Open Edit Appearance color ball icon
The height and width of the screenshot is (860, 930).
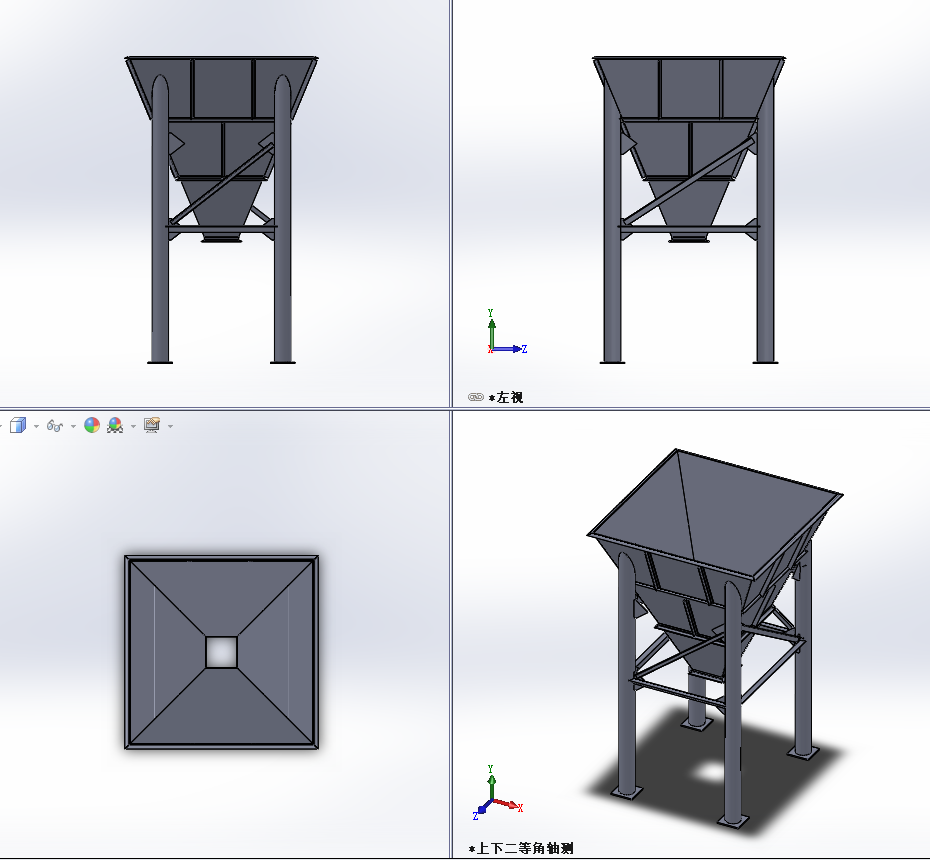[x=92, y=425]
